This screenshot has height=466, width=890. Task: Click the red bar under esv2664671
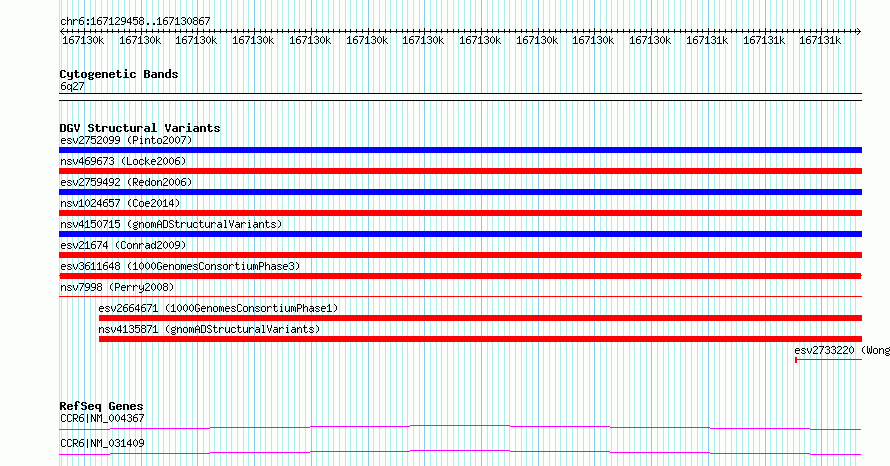pyautogui.click(x=480, y=318)
